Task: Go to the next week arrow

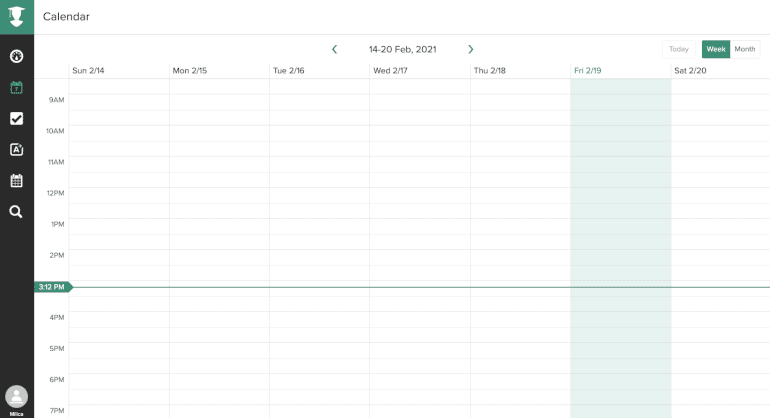Action: 470,49
